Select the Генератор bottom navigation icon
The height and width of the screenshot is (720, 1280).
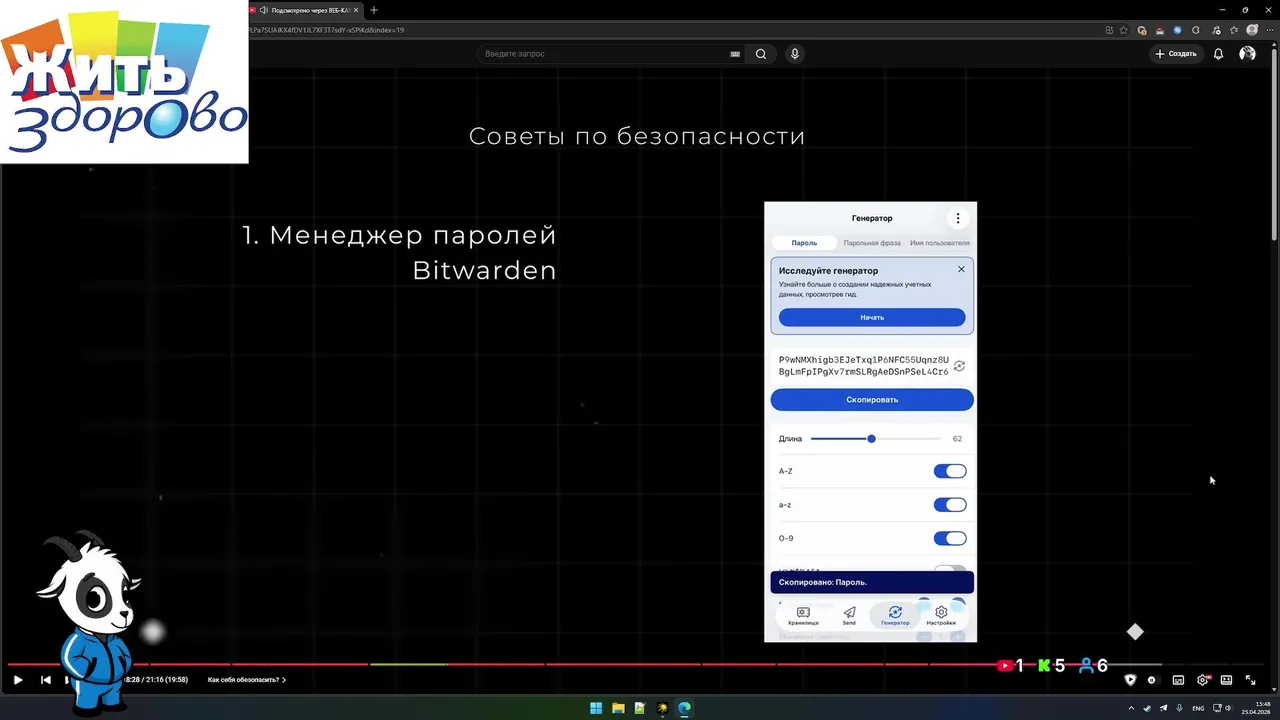point(895,615)
